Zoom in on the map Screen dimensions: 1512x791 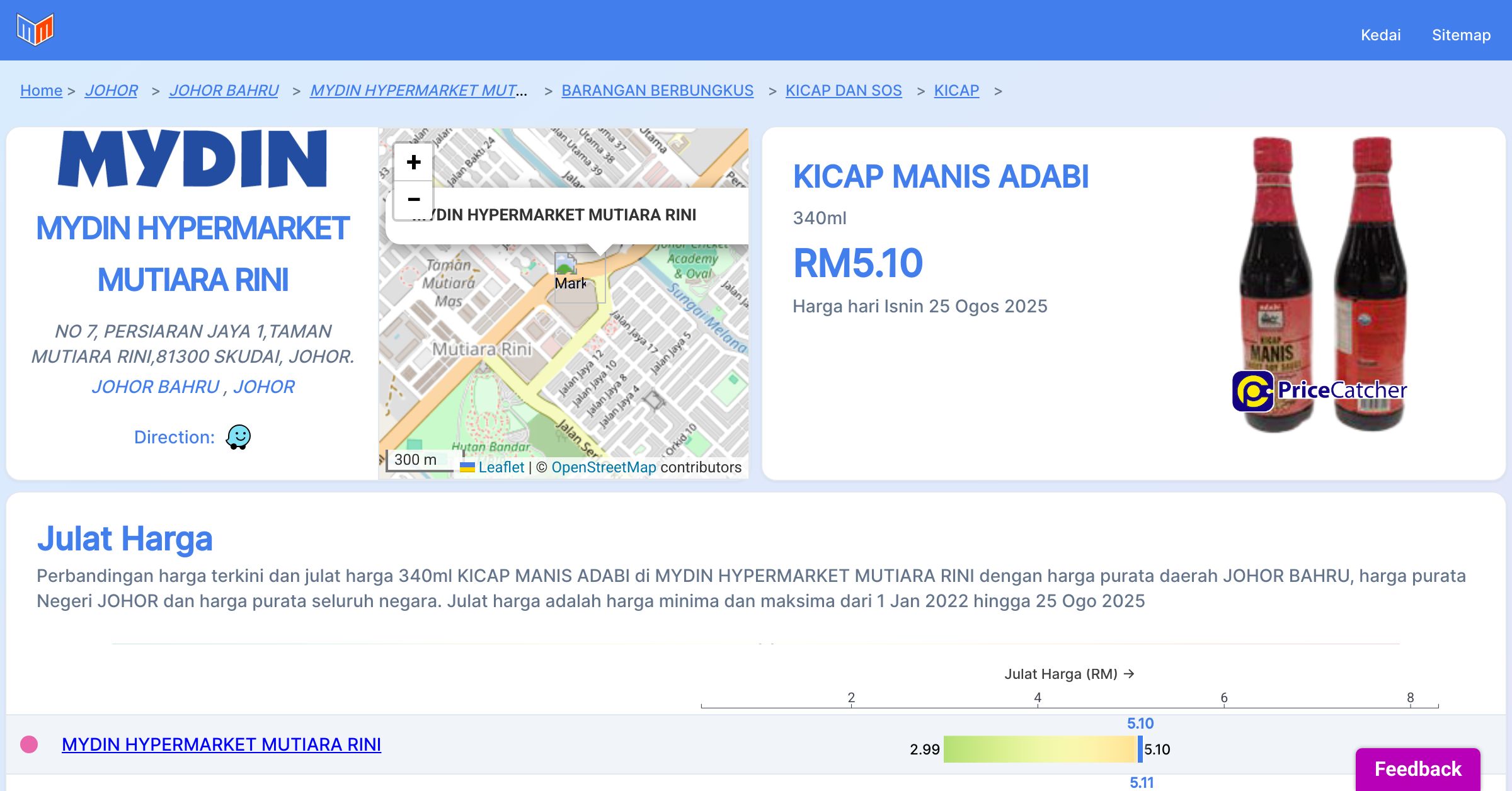pos(413,162)
